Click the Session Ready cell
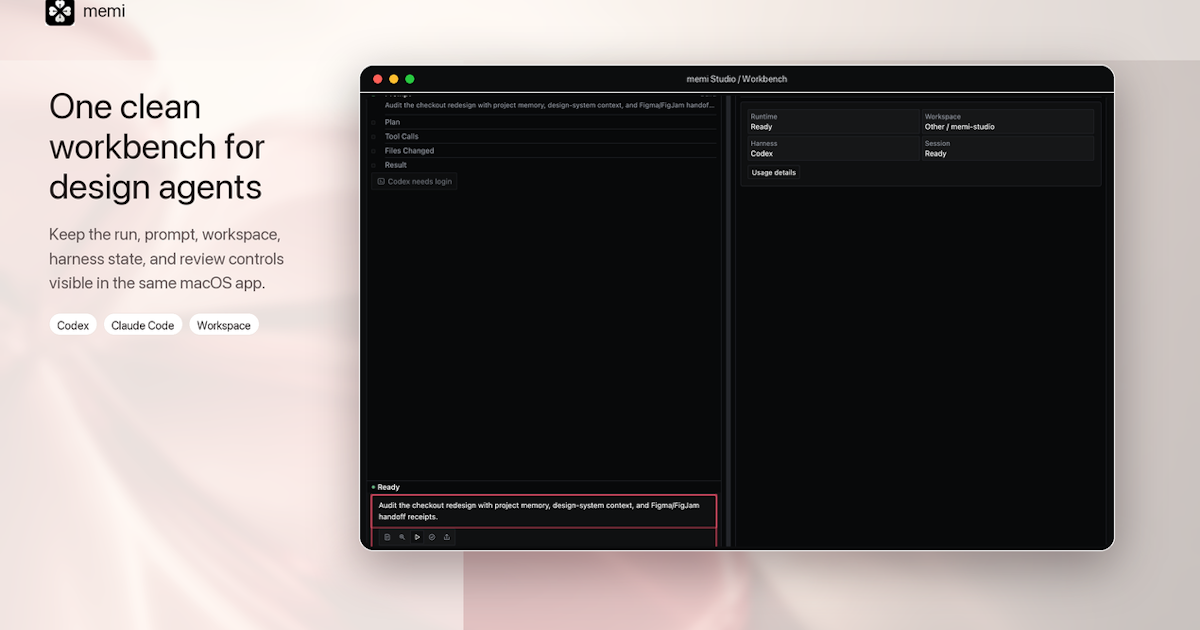 pos(1007,148)
